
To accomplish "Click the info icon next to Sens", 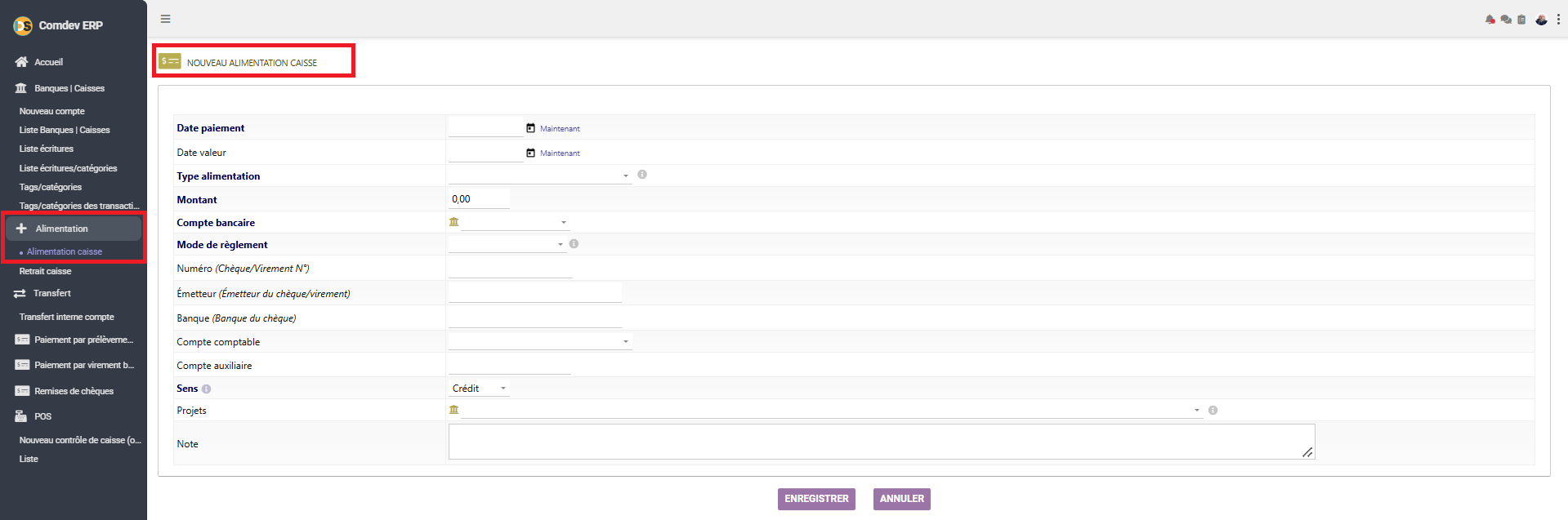I will pos(206,389).
